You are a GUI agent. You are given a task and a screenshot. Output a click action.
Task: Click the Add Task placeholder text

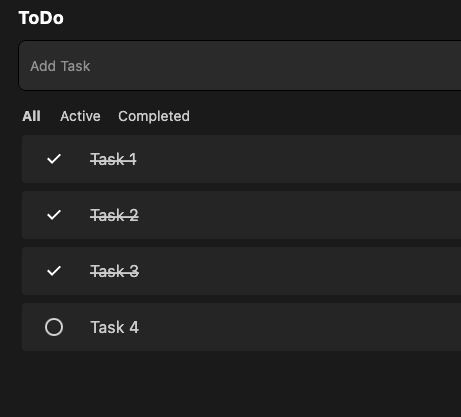[x=60, y=66]
